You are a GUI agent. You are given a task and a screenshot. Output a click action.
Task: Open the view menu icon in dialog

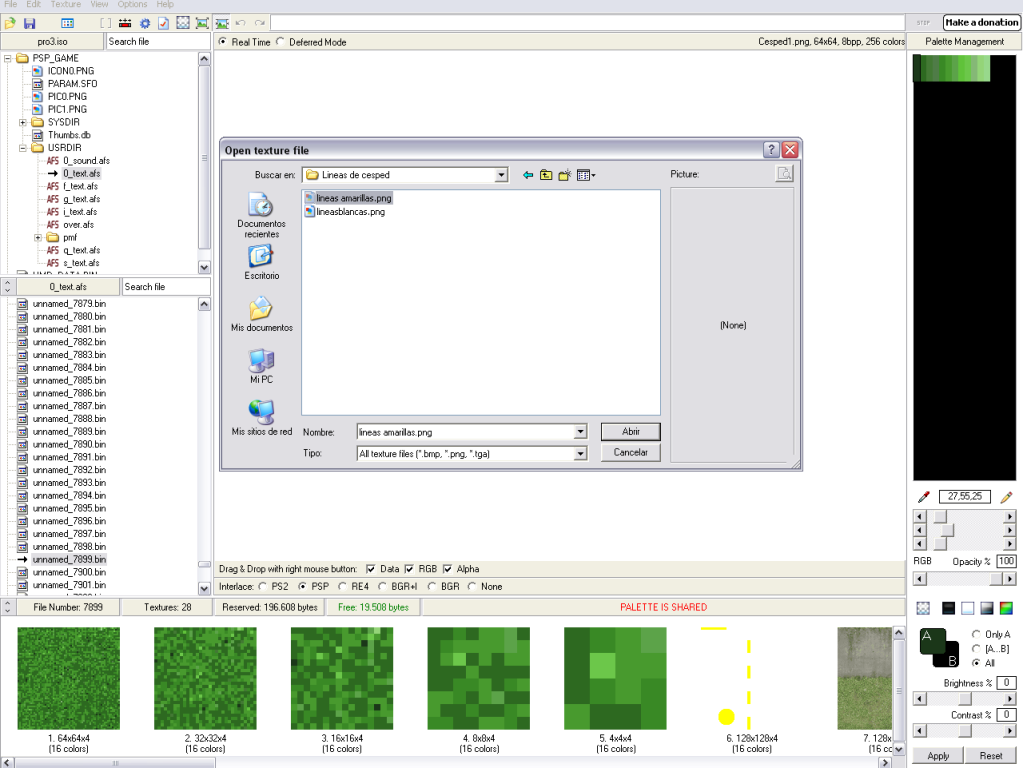(x=586, y=175)
